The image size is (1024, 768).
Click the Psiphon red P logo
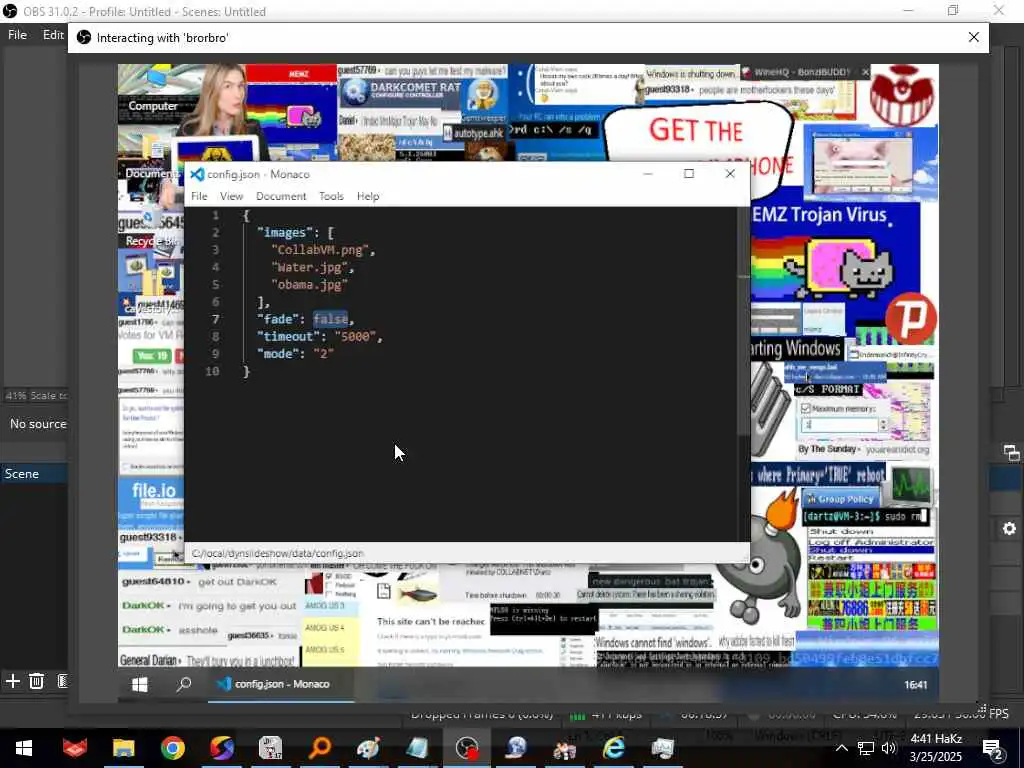[x=912, y=319]
